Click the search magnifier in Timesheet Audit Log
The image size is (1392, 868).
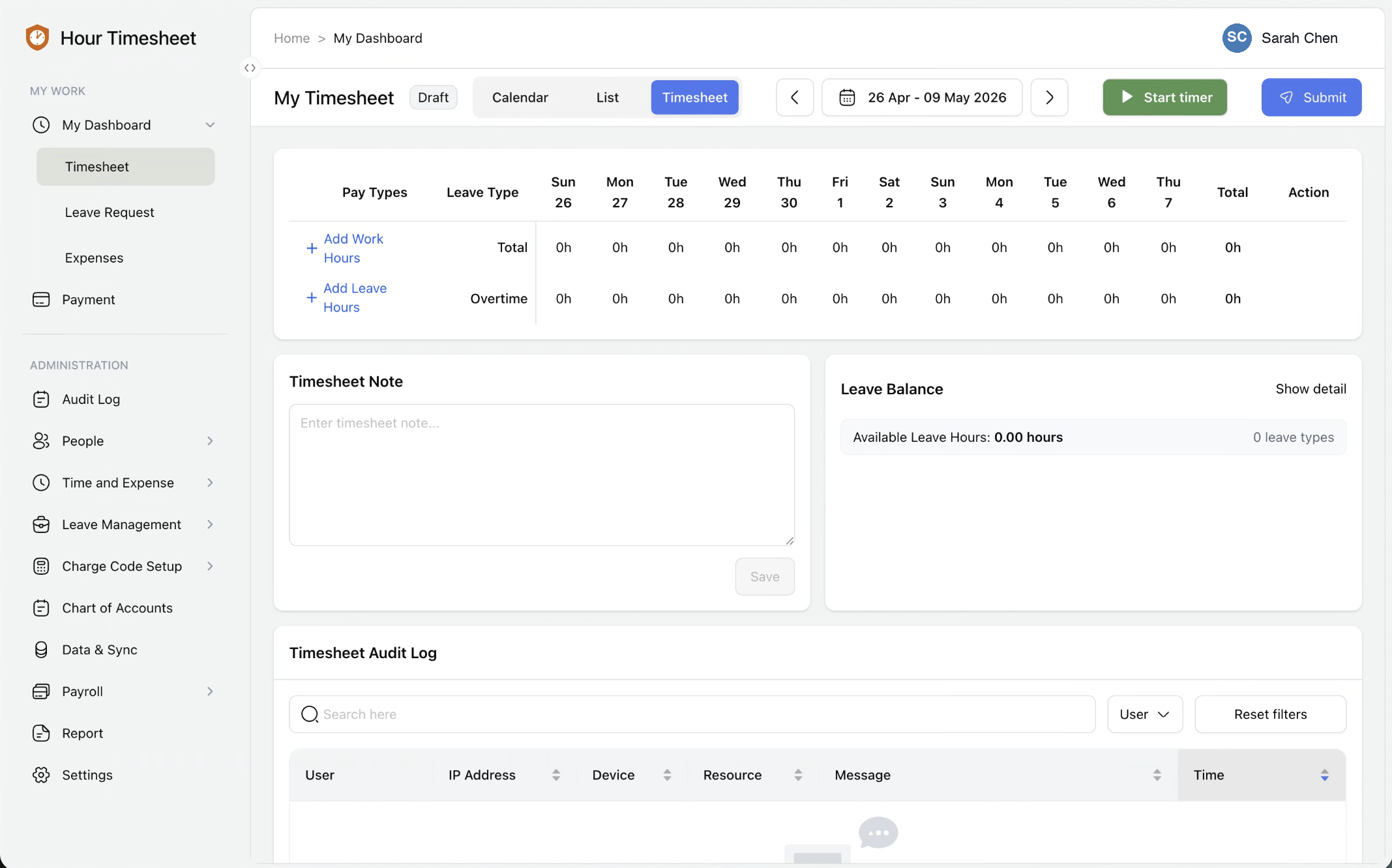pyautogui.click(x=310, y=714)
